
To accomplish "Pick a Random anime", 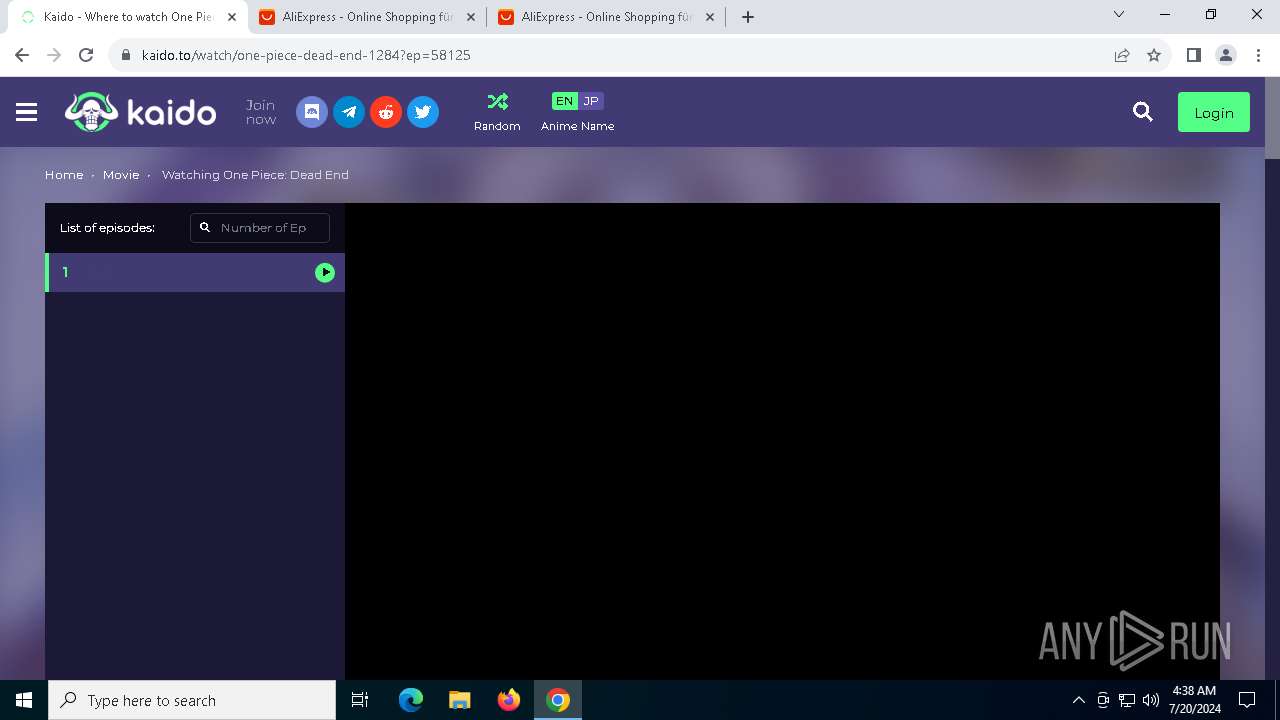I will pos(497,112).
